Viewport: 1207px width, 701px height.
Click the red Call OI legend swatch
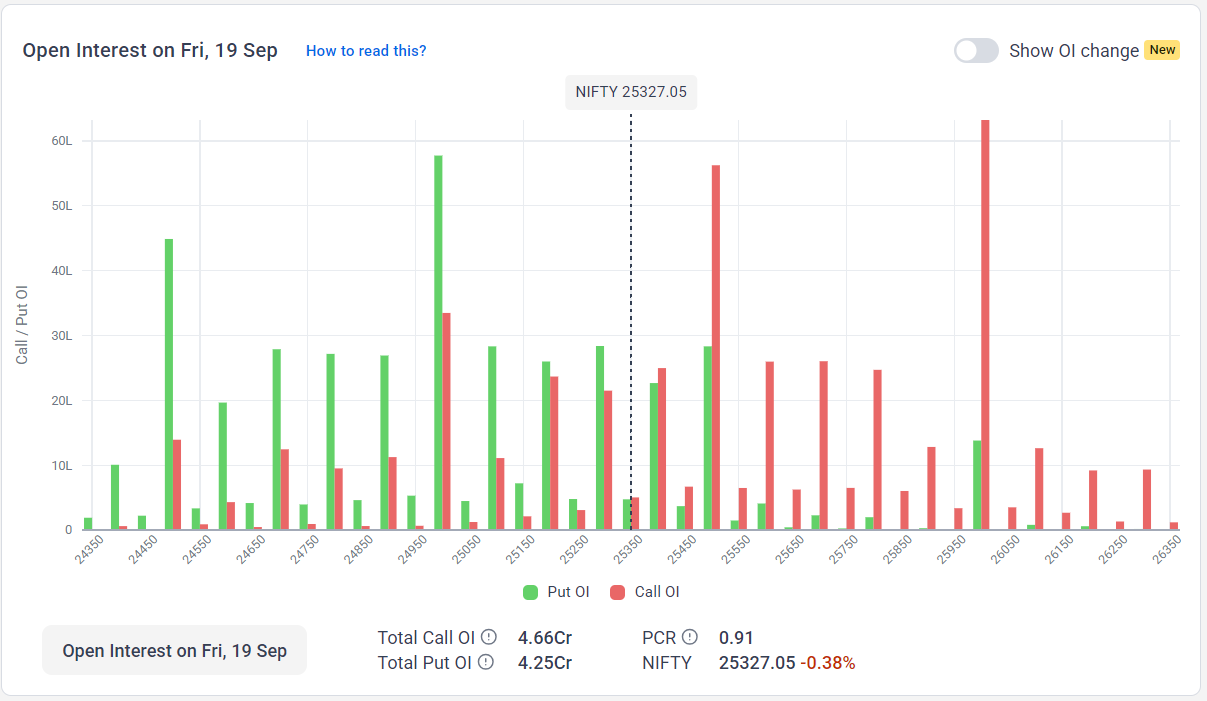(618, 592)
